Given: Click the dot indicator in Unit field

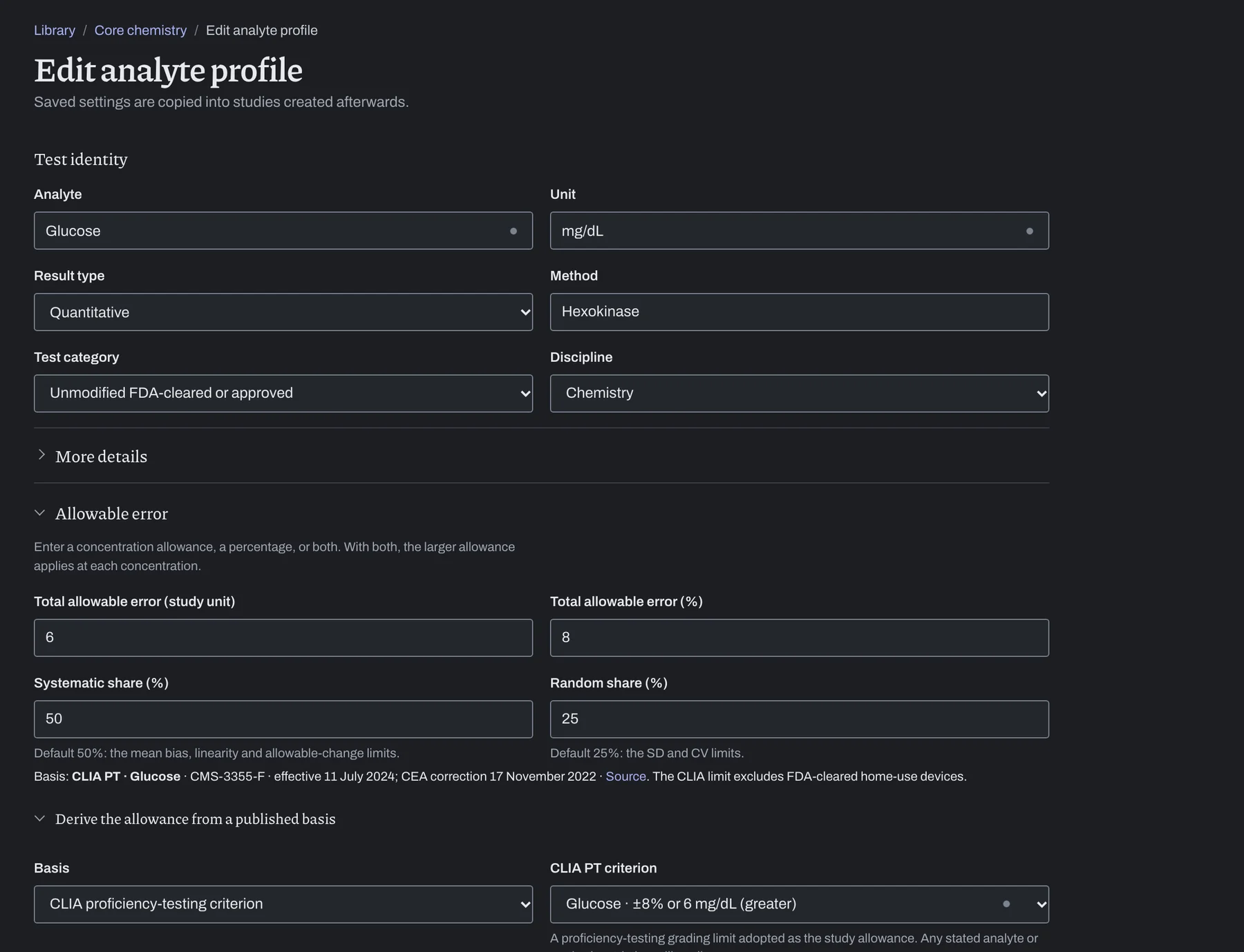Looking at the screenshot, I should (1030, 231).
